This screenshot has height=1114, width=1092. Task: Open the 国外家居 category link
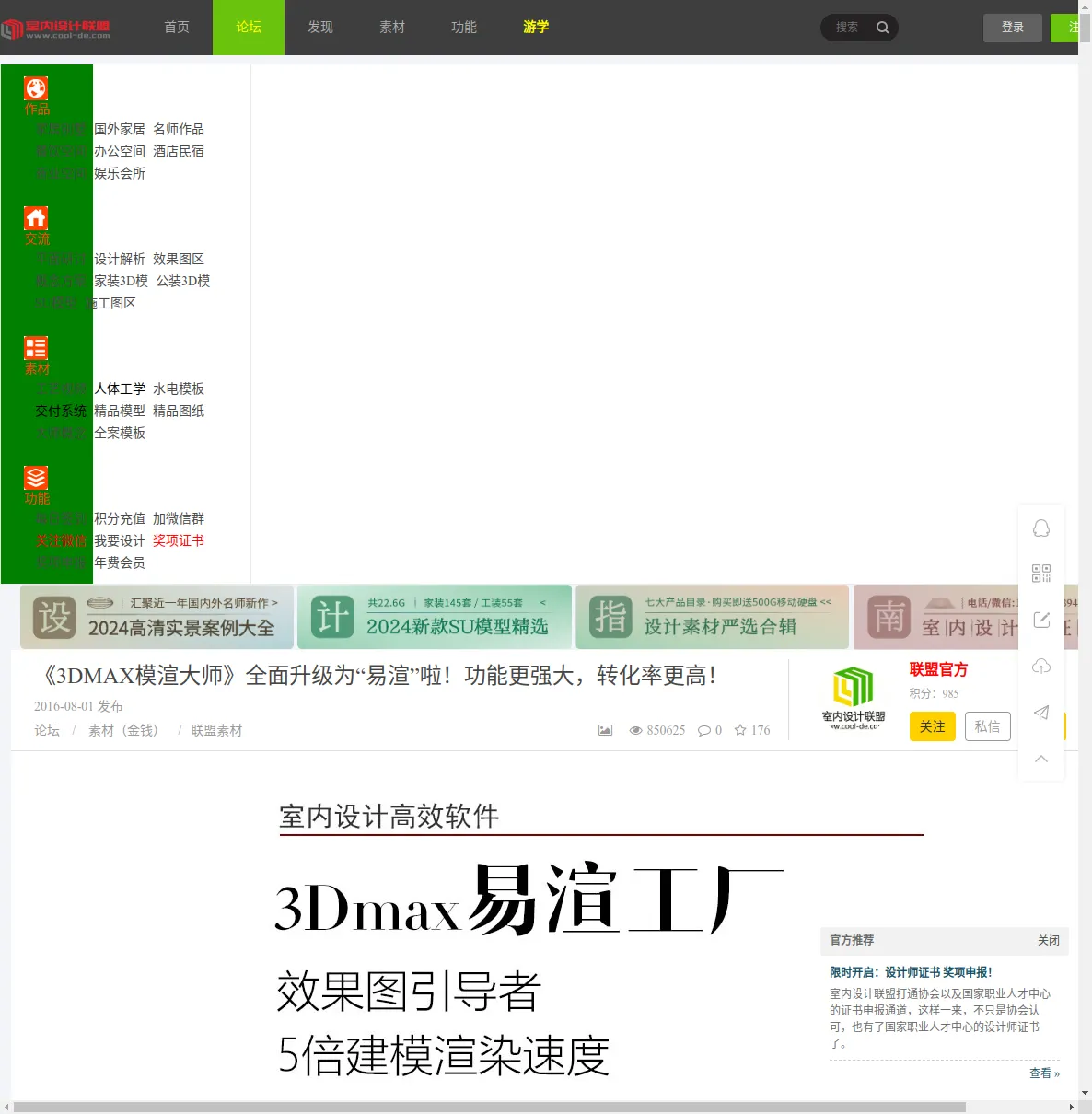120,129
